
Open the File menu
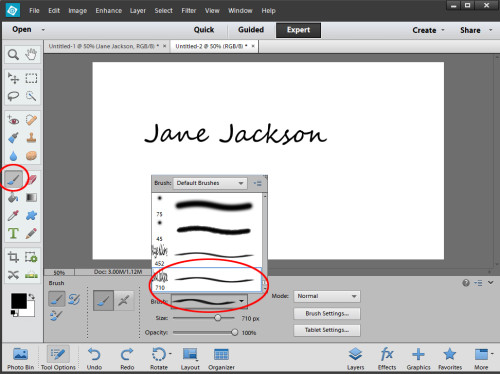34,11
